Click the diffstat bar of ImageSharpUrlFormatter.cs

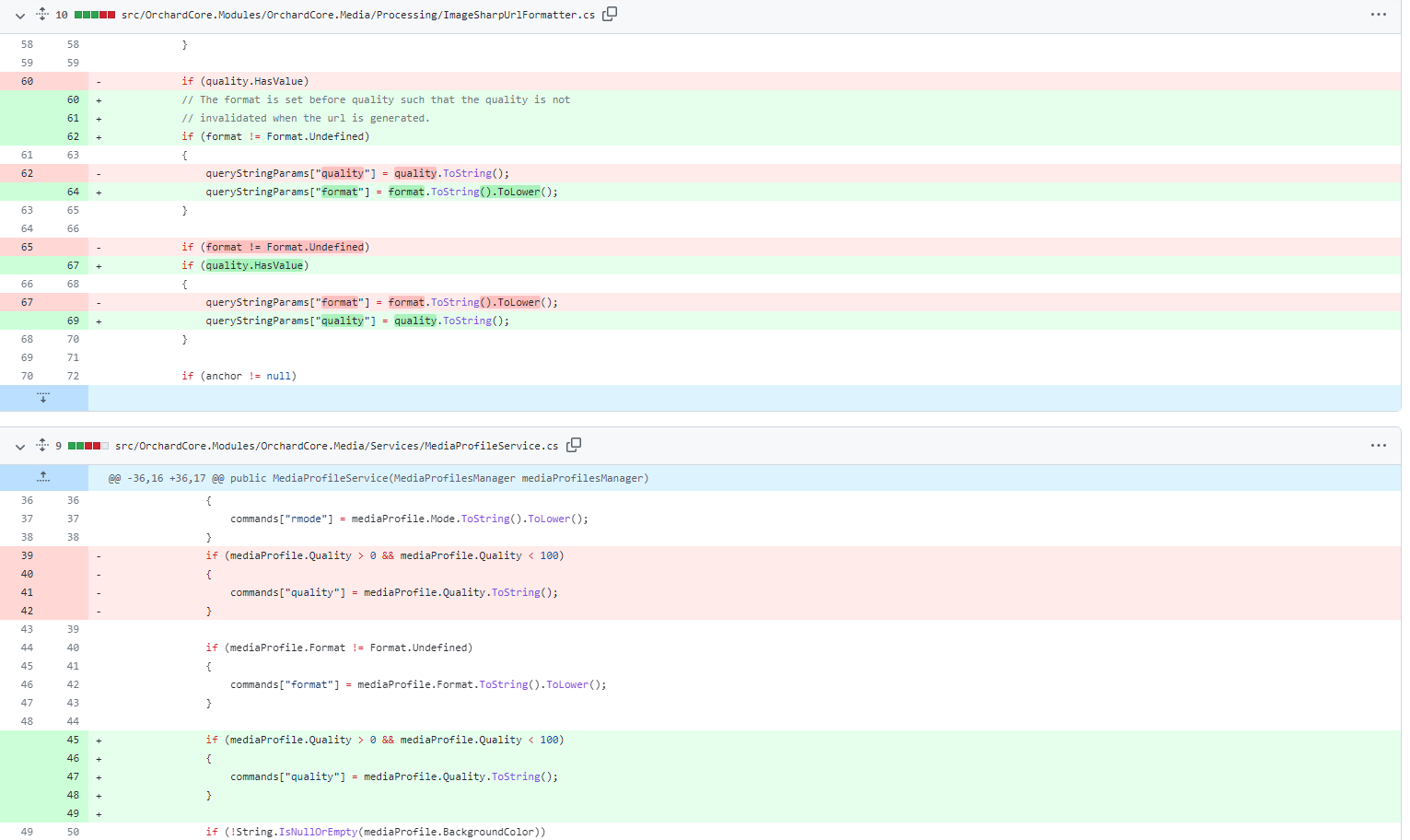point(95,15)
